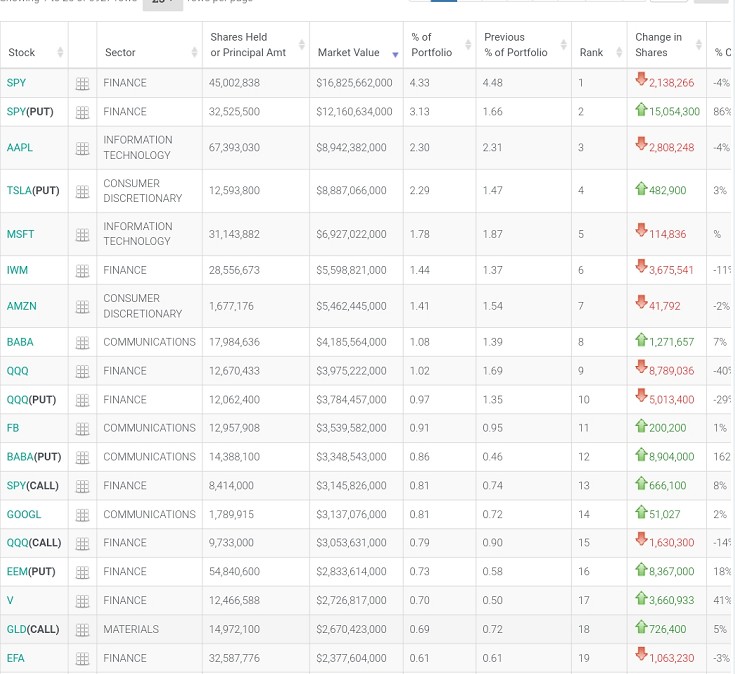Open the AAPL stock link
The image size is (735, 674).
[20, 148]
